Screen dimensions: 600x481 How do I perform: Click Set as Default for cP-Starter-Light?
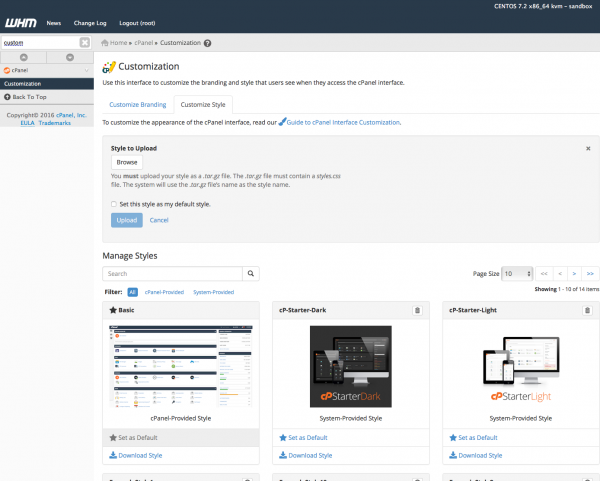(x=478, y=437)
